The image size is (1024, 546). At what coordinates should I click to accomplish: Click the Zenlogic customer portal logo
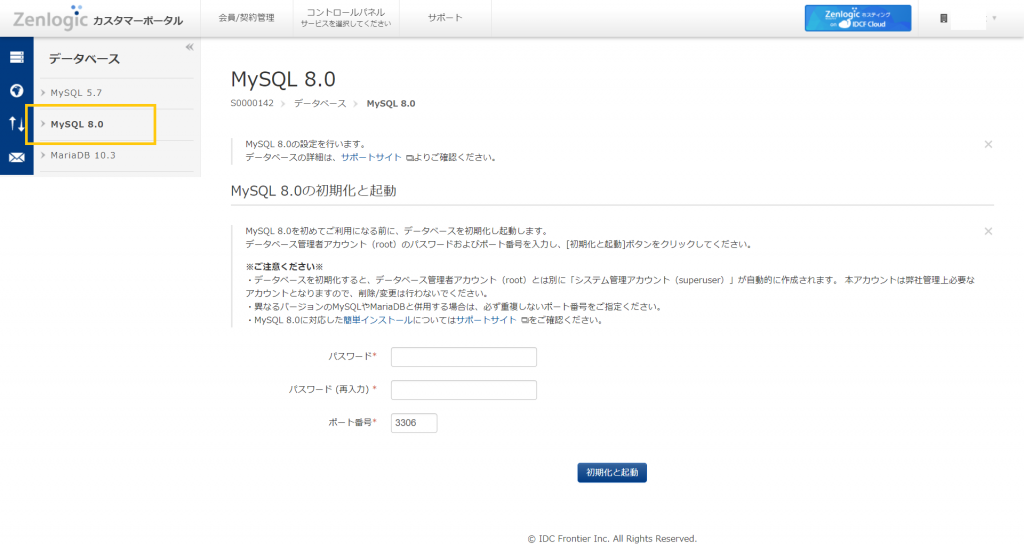tap(97, 18)
